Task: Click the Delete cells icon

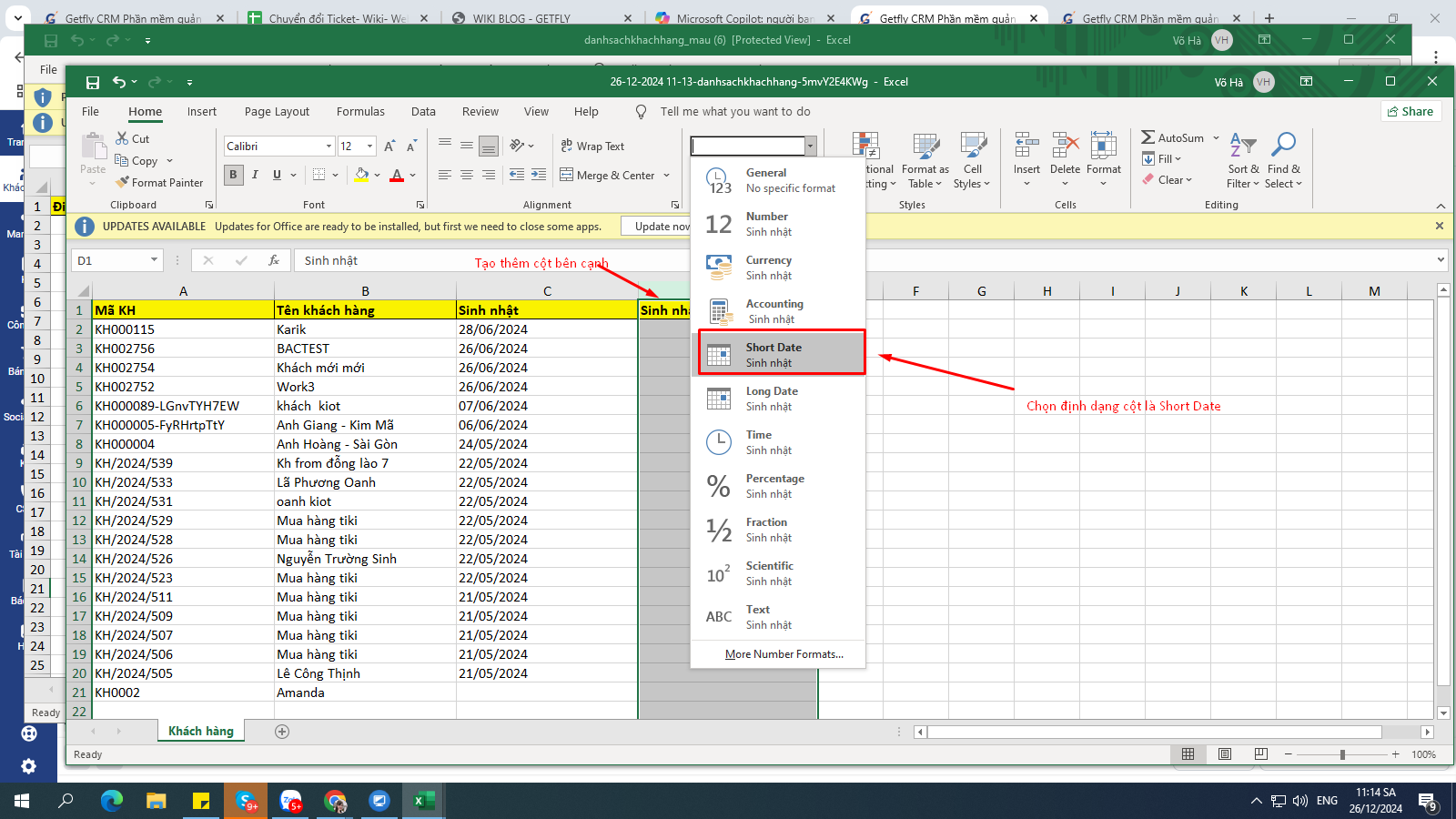Action: point(1065,146)
